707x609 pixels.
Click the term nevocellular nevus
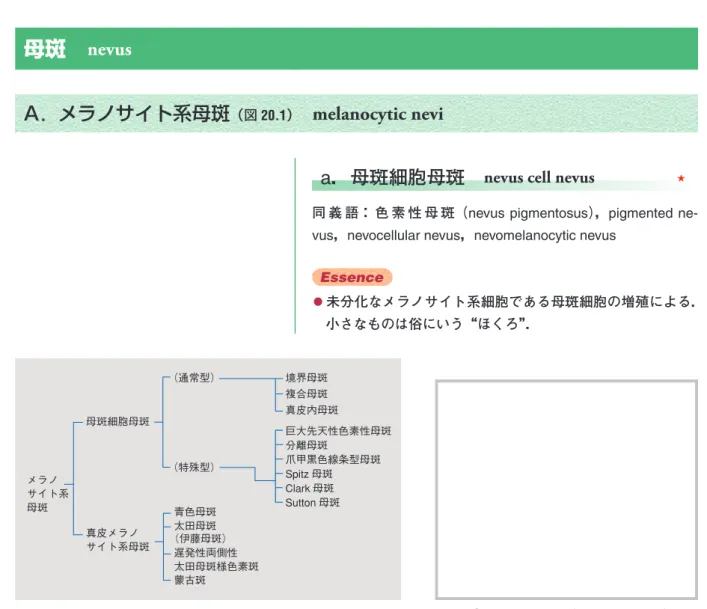point(404,235)
